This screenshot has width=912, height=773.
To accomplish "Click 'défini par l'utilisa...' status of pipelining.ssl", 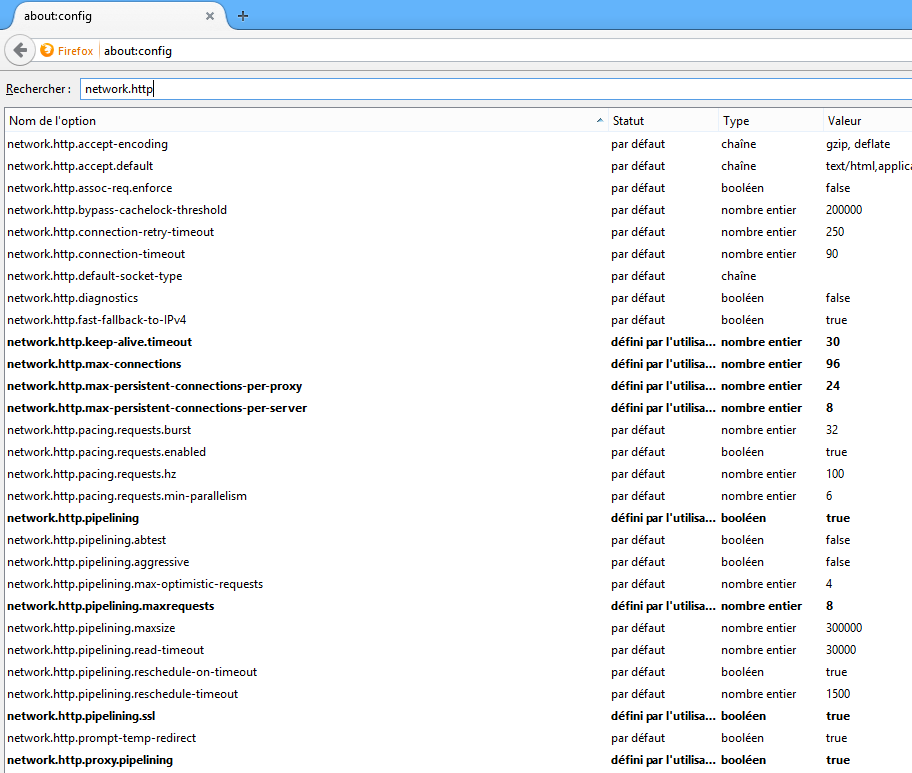I will [663, 716].
